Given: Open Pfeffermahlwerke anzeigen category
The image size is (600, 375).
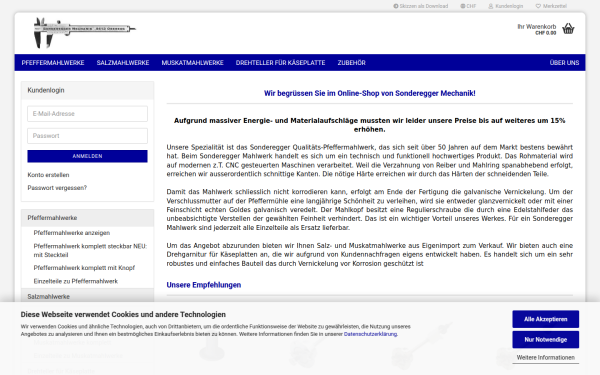Looking at the screenshot, I should pyautogui.click(x=72, y=233).
